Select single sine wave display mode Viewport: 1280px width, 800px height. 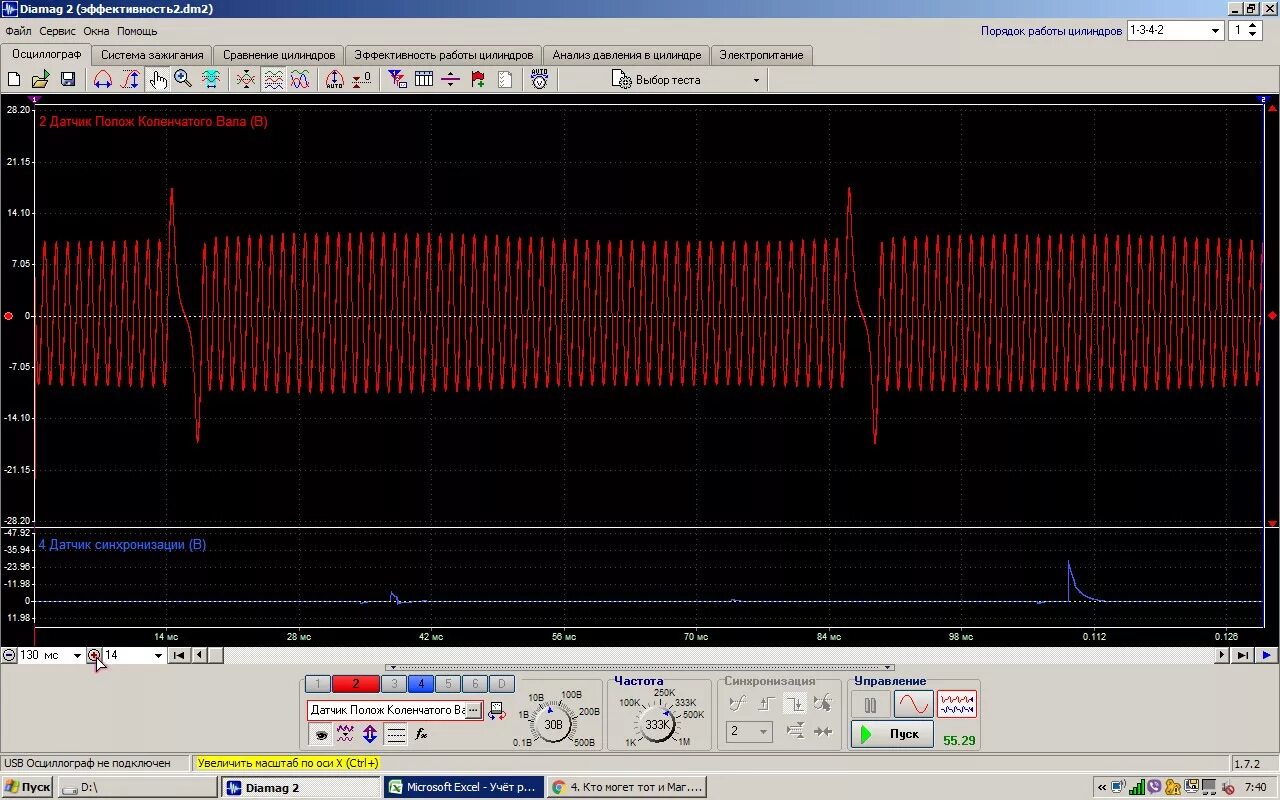click(913, 705)
